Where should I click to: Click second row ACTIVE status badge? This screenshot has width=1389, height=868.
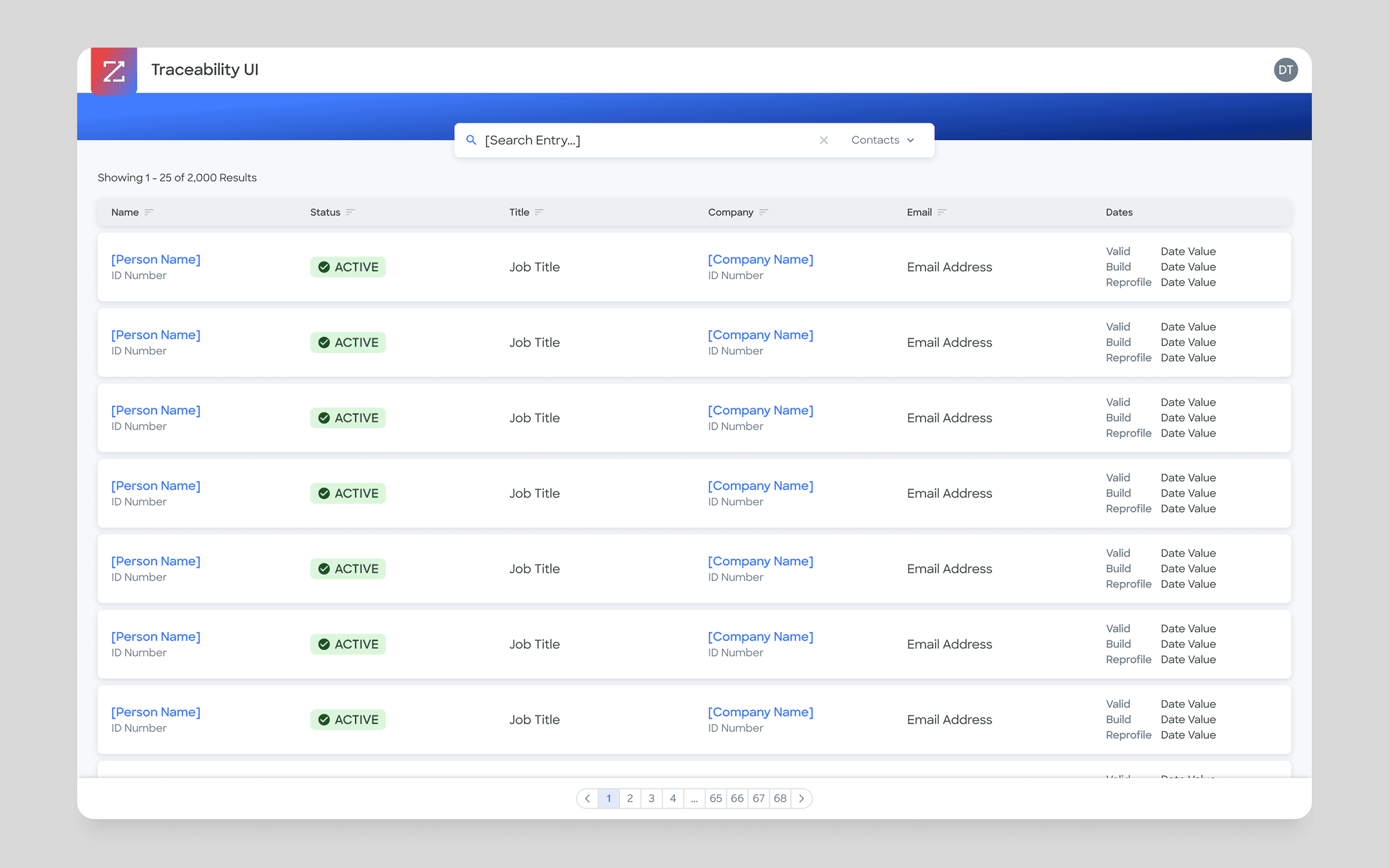click(x=348, y=343)
